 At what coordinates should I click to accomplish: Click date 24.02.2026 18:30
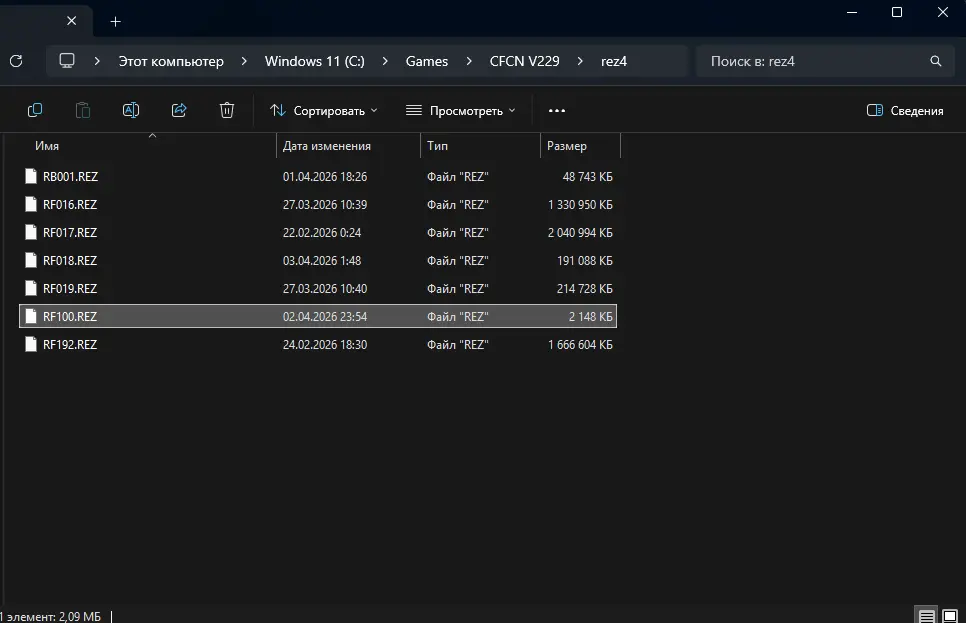325,344
